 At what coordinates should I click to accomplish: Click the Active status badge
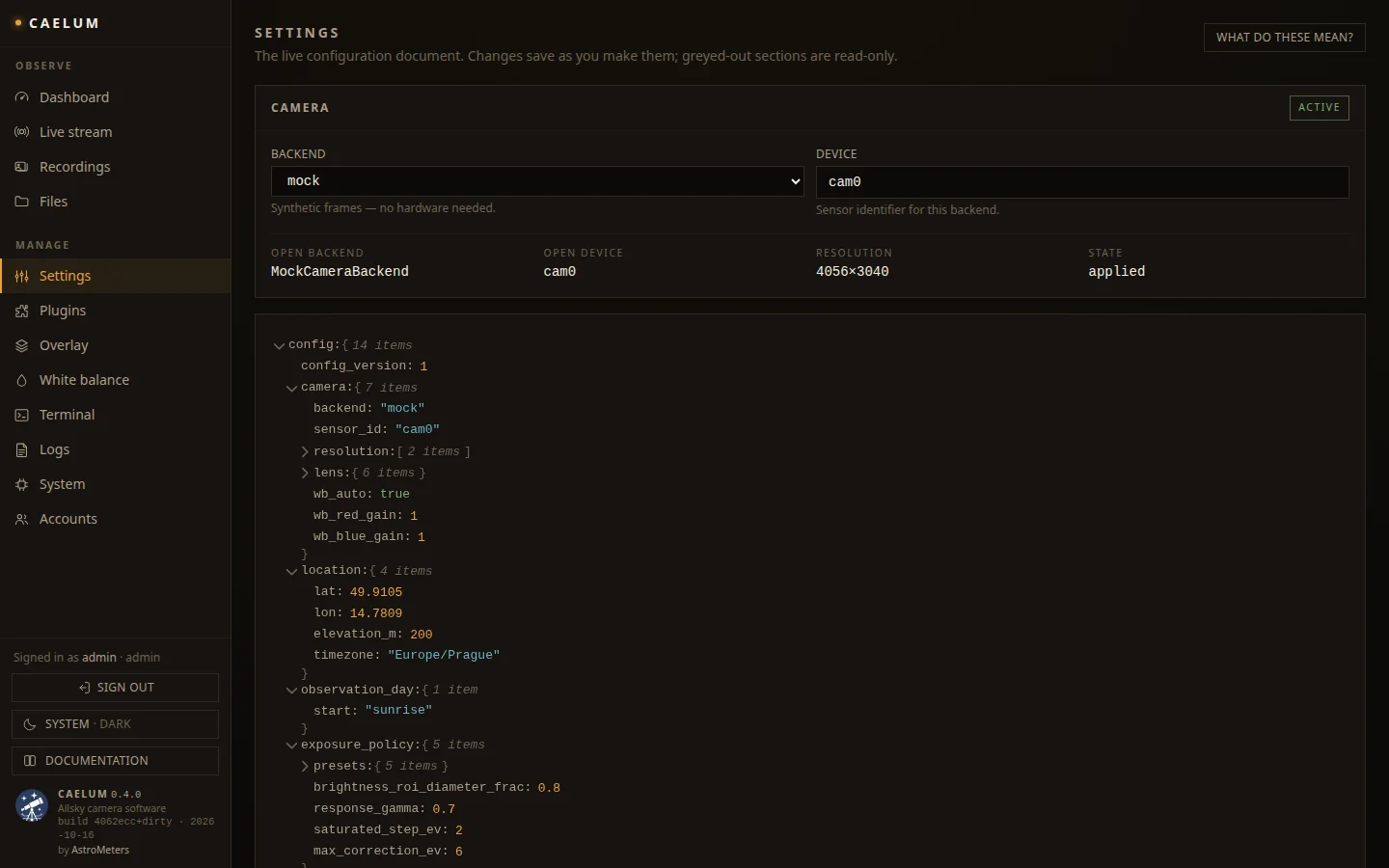pos(1319,107)
